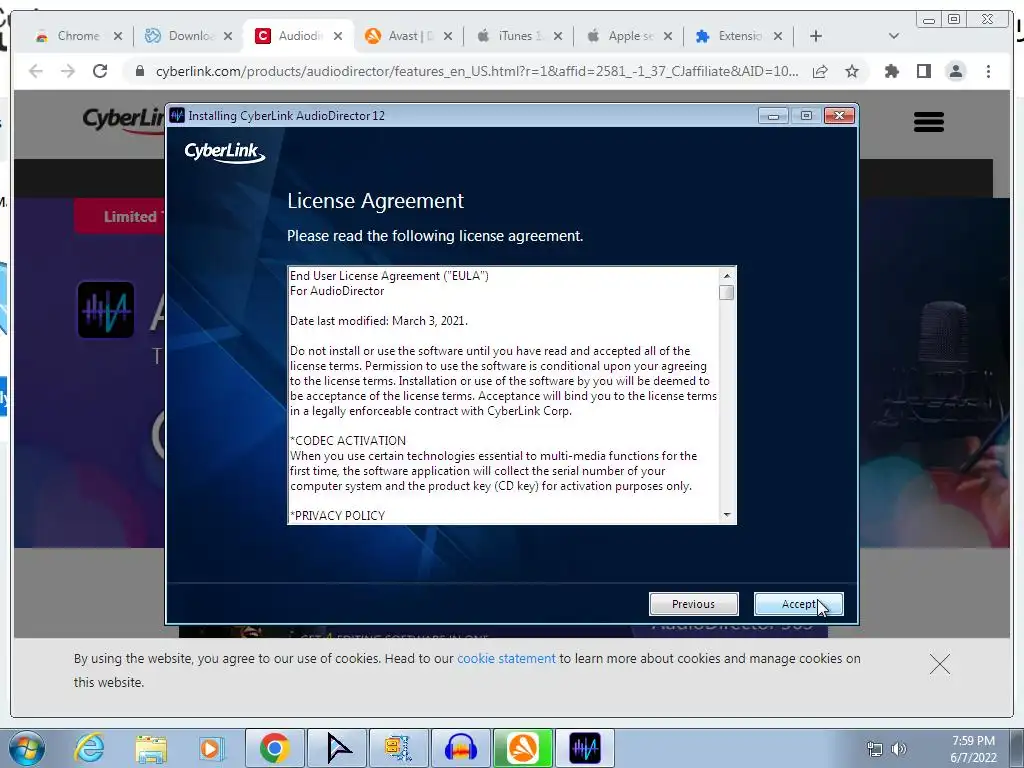Share this page icon in address bar
This screenshot has height=768, width=1024.
pos(820,71)
